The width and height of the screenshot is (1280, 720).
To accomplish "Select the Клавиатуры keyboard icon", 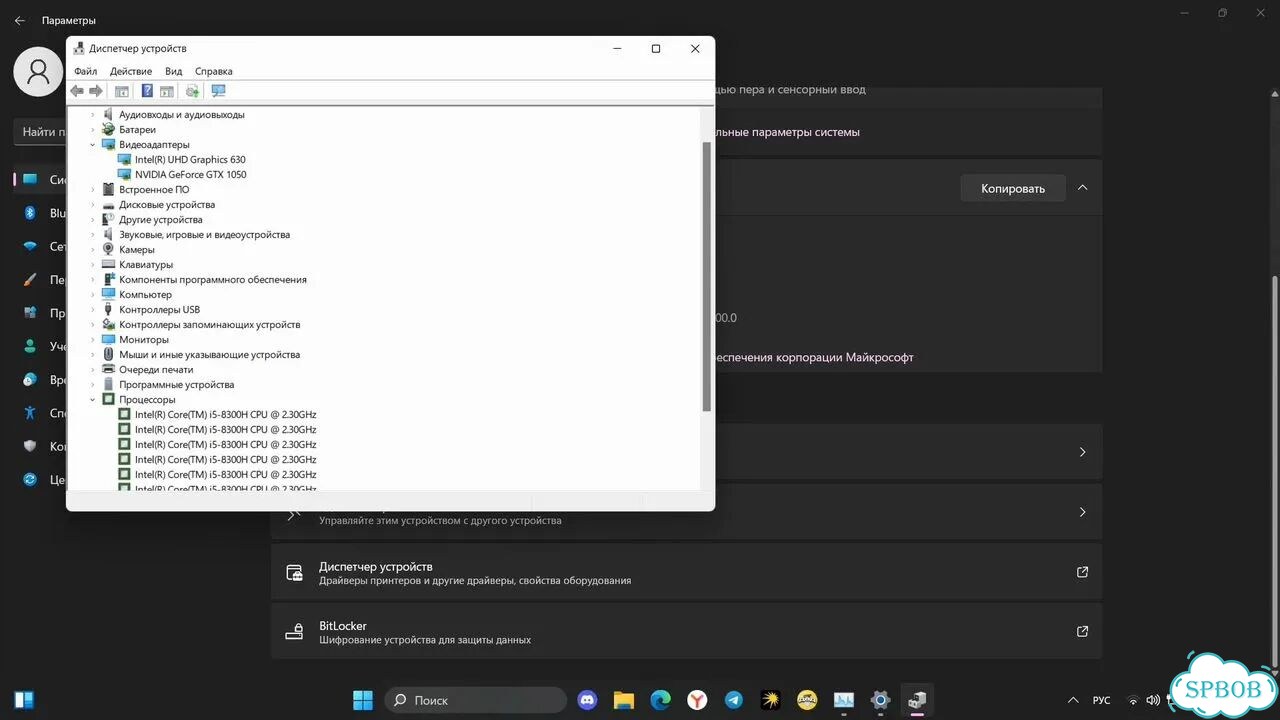I will coord(109,264).
